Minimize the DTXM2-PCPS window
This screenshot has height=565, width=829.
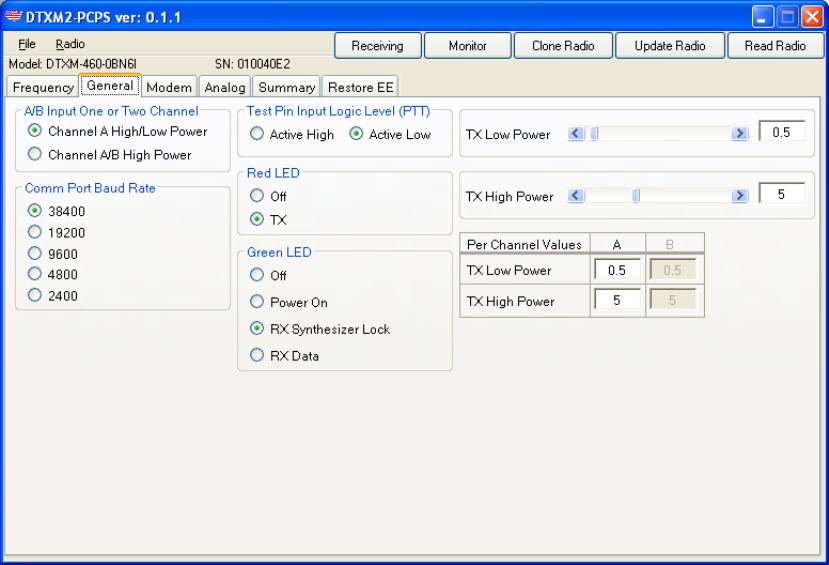point(762,17)
